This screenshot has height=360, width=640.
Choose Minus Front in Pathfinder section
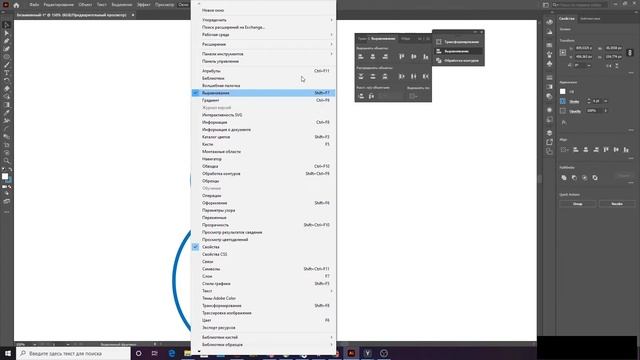coord(574,178)
